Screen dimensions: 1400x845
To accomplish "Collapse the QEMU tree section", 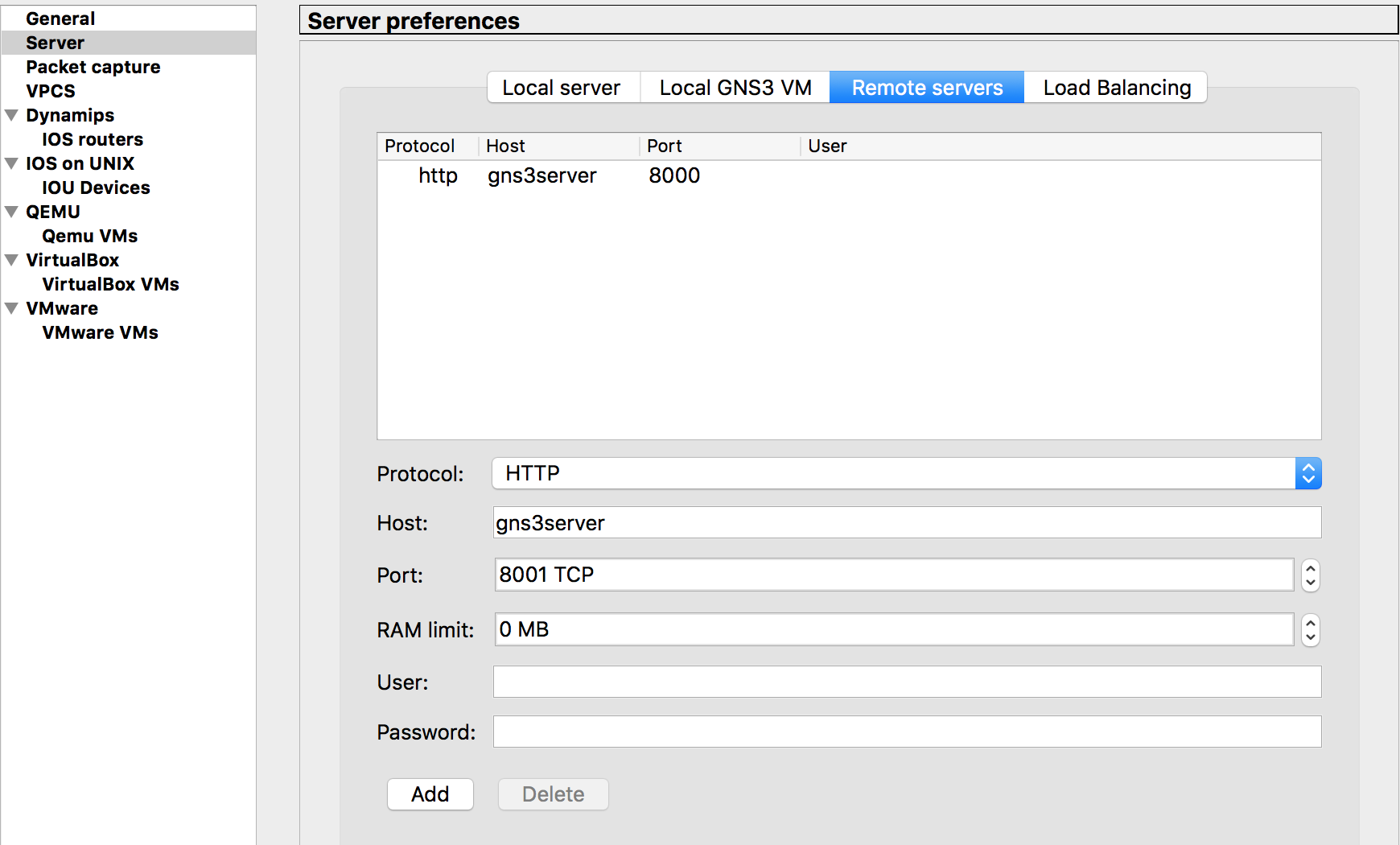I will click(x=12, y=212).
